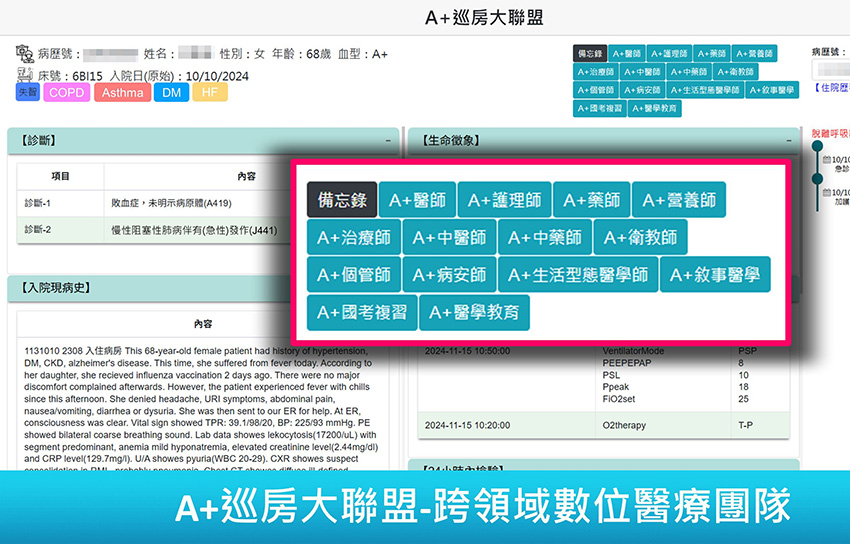Click the 入院日(原始)：10/10/2024 text
This screenshot has width=850, height=544.
pos(179,76)
